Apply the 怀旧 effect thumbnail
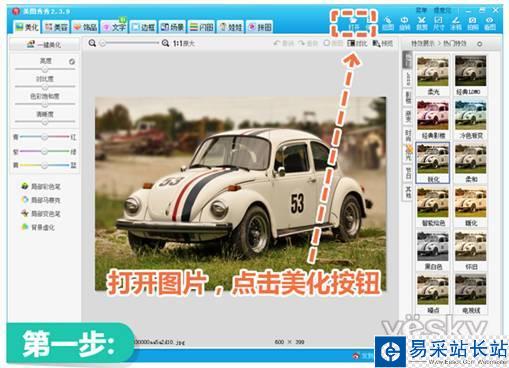509x368 pixels. pyautogui.click(x=470, y=251)
